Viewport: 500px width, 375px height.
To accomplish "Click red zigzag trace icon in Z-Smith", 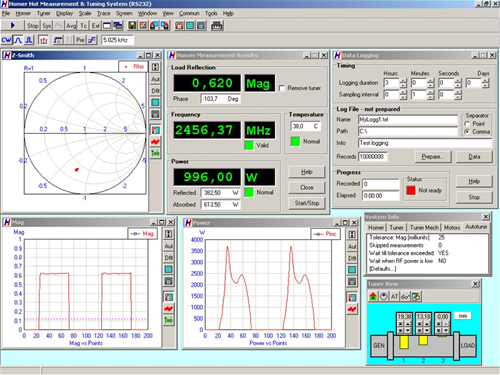I will (x=155, y=142).
